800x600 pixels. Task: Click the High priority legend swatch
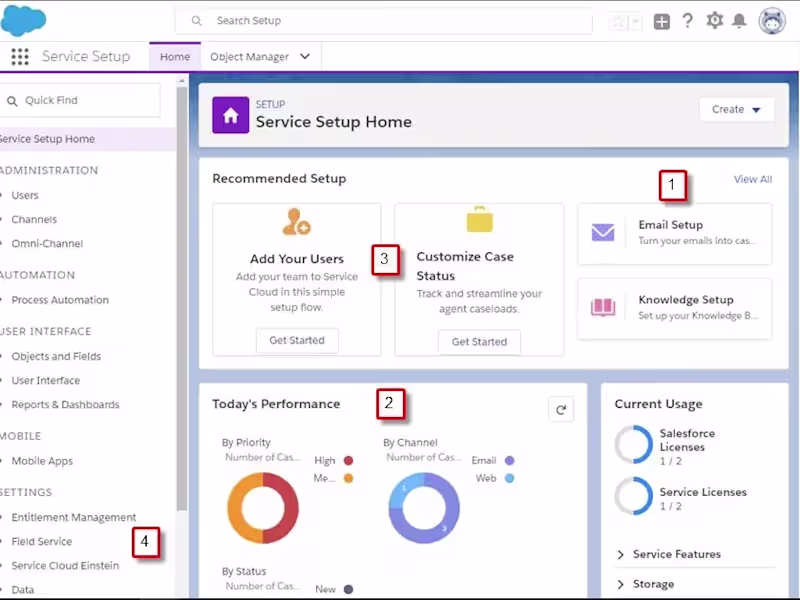(348, 461)
